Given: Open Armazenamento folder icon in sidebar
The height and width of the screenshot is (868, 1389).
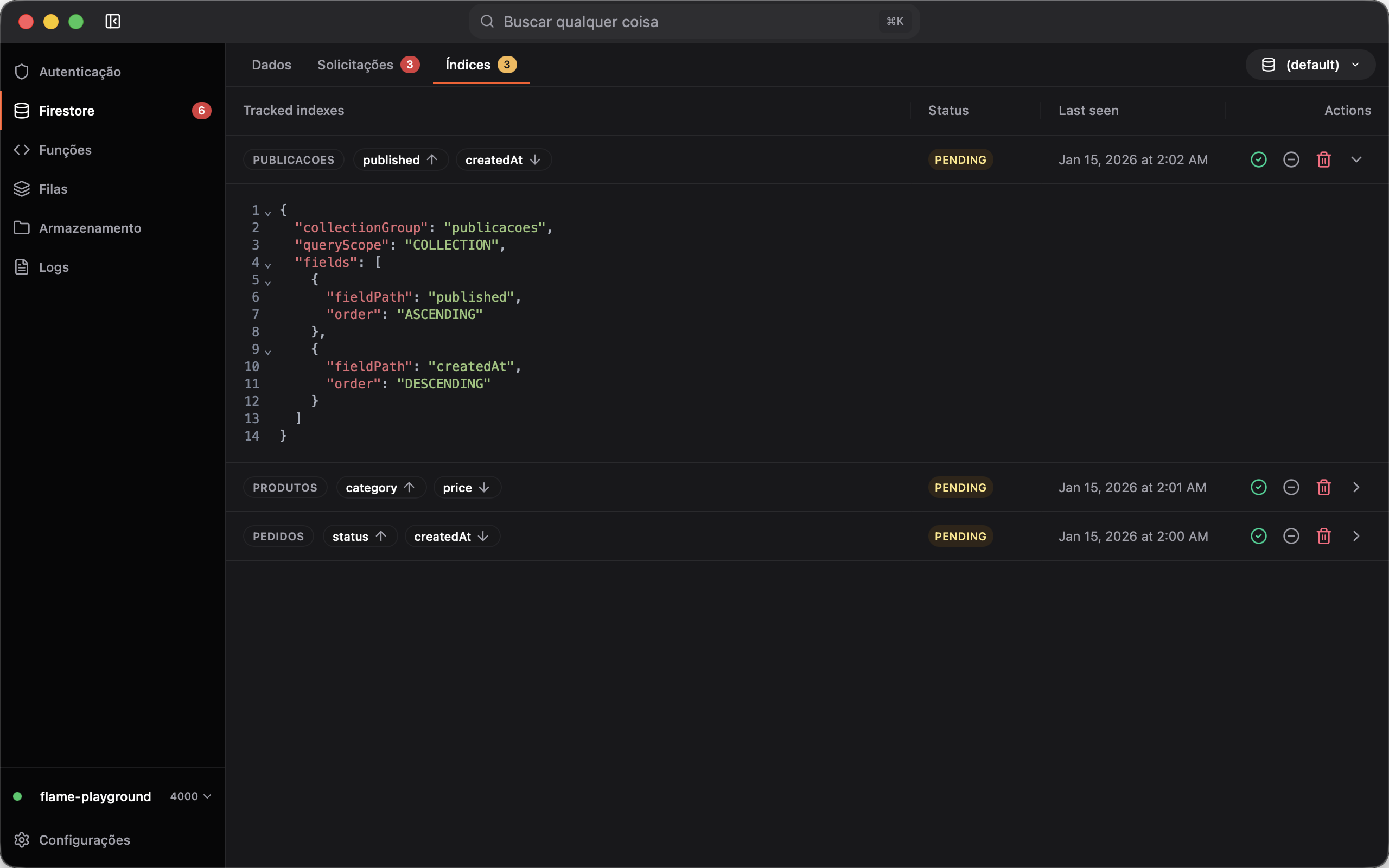Looking at the screenshot, I should pos(22,228).
